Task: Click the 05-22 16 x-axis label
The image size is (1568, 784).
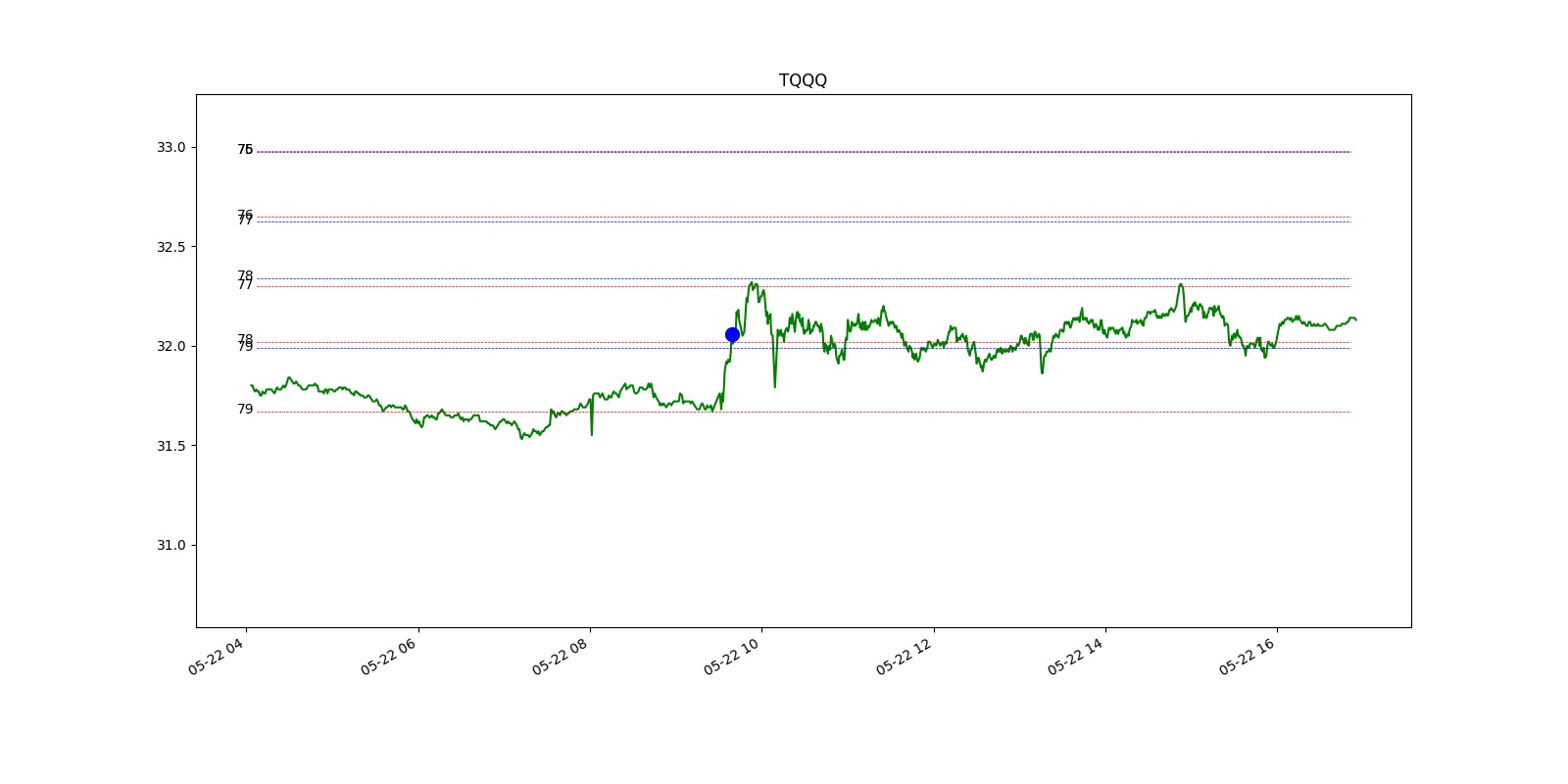Action: 1248,656
